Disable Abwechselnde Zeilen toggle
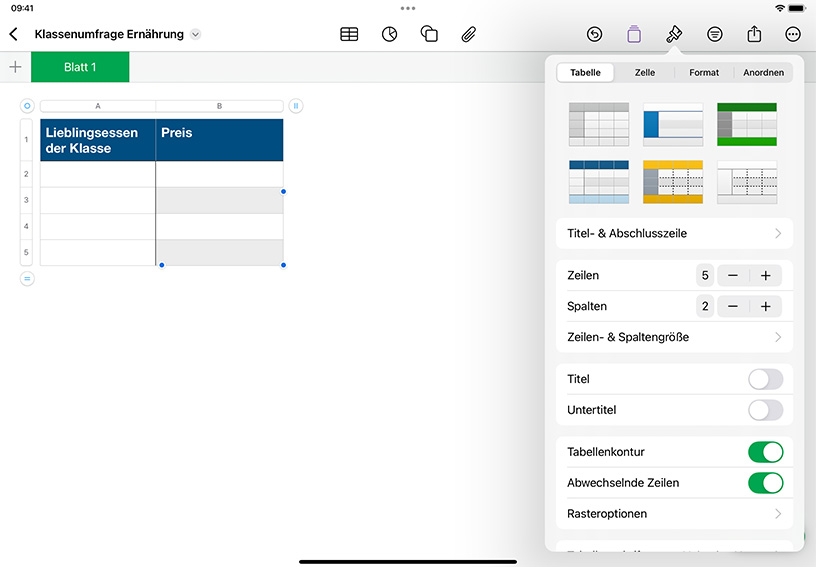Viewport: 816px width, 567px height. point(765,483)
